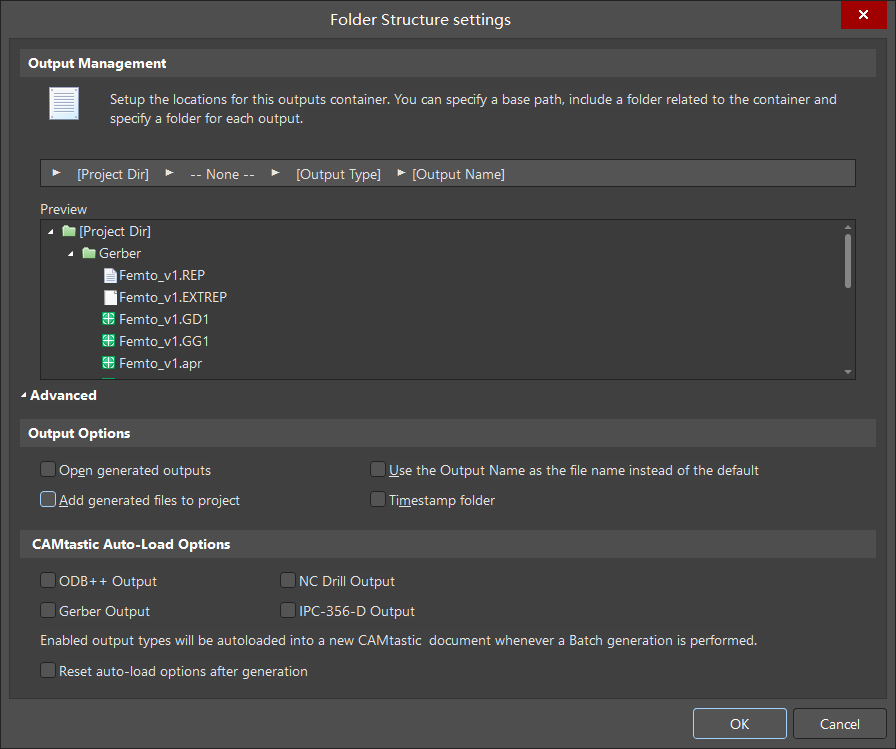896x749 pixels.
Task: Toggle the Timestamp folder checkbox
Action: 378,499
